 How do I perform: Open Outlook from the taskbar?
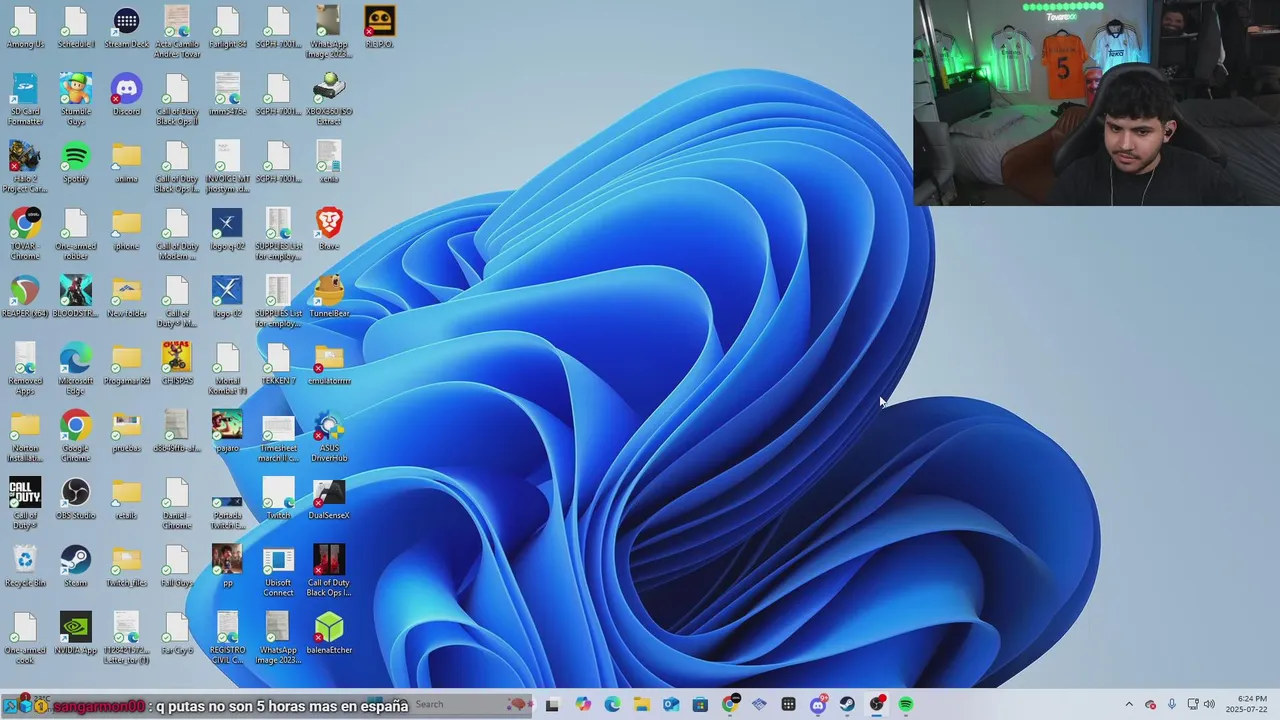click(x=671, y=705)
